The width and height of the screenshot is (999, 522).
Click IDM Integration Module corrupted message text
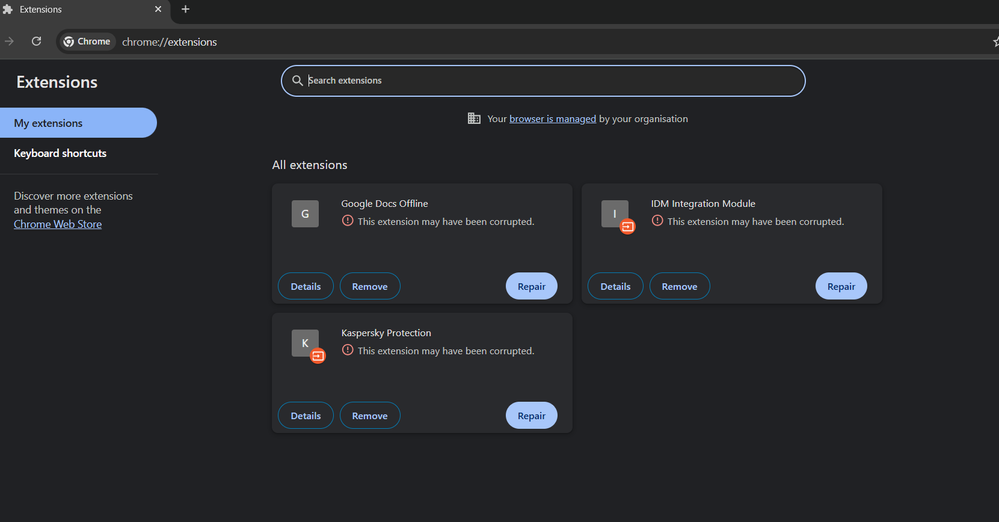click(756, 222)
